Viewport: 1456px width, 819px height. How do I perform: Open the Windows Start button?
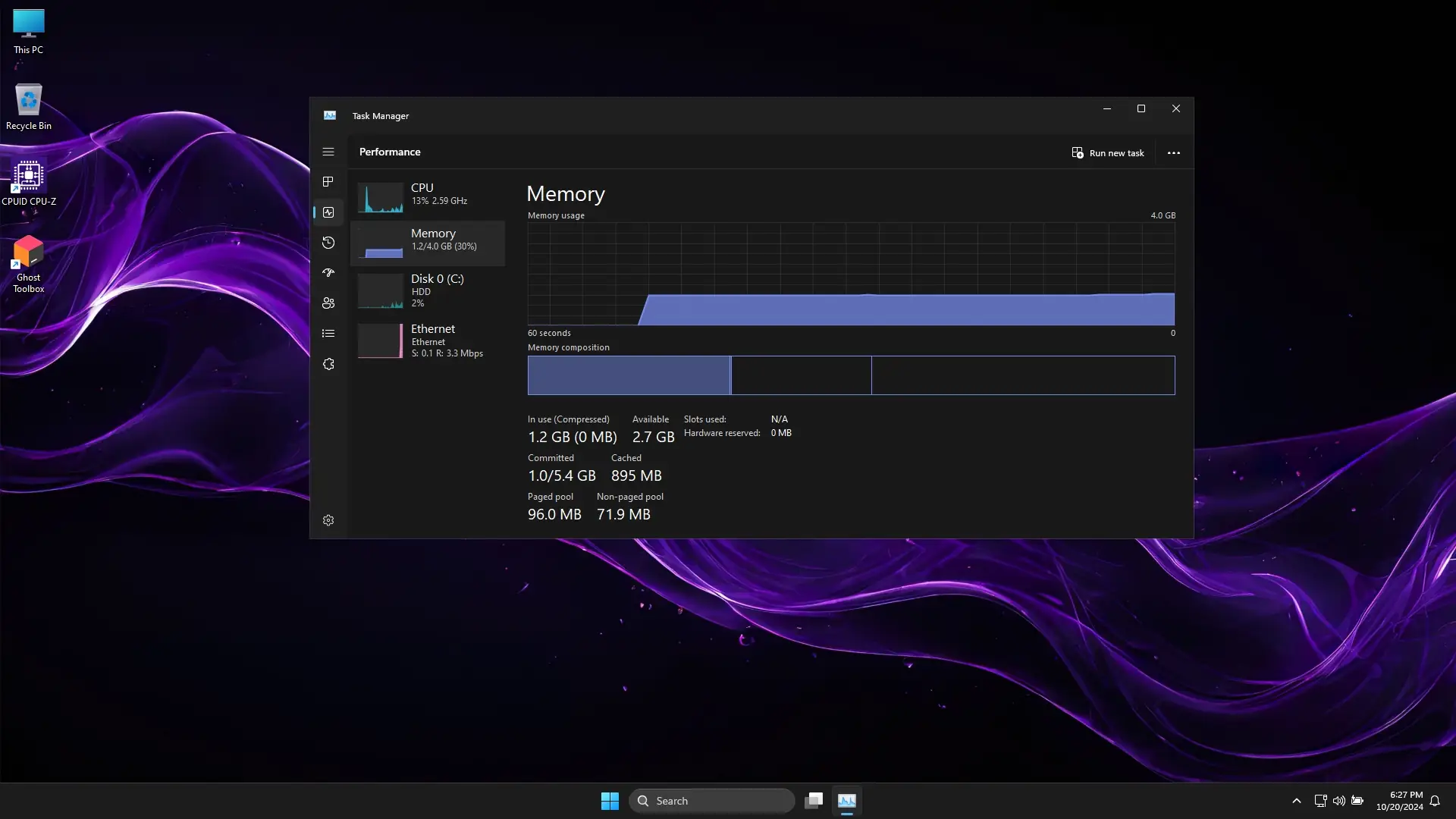click(610, 801)
